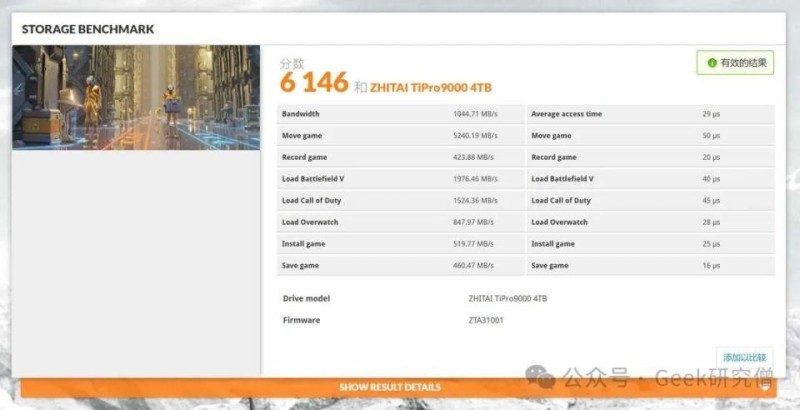The width and height of the screenshot is (800, 410).
Task: Click the 有效的结果 valid result badge
Action: point(735,63)
